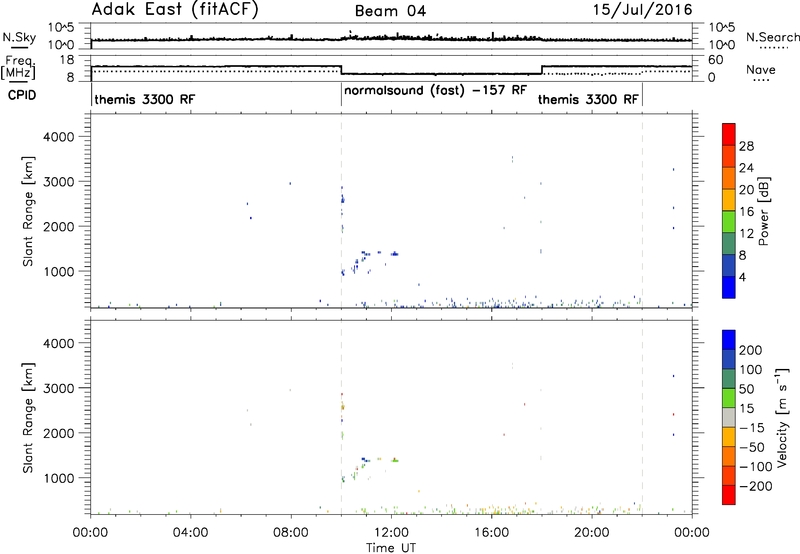Pick the red top segment of Power colorbar
The width and height of the screenshot is (800, 554).
tap(729, 134)
